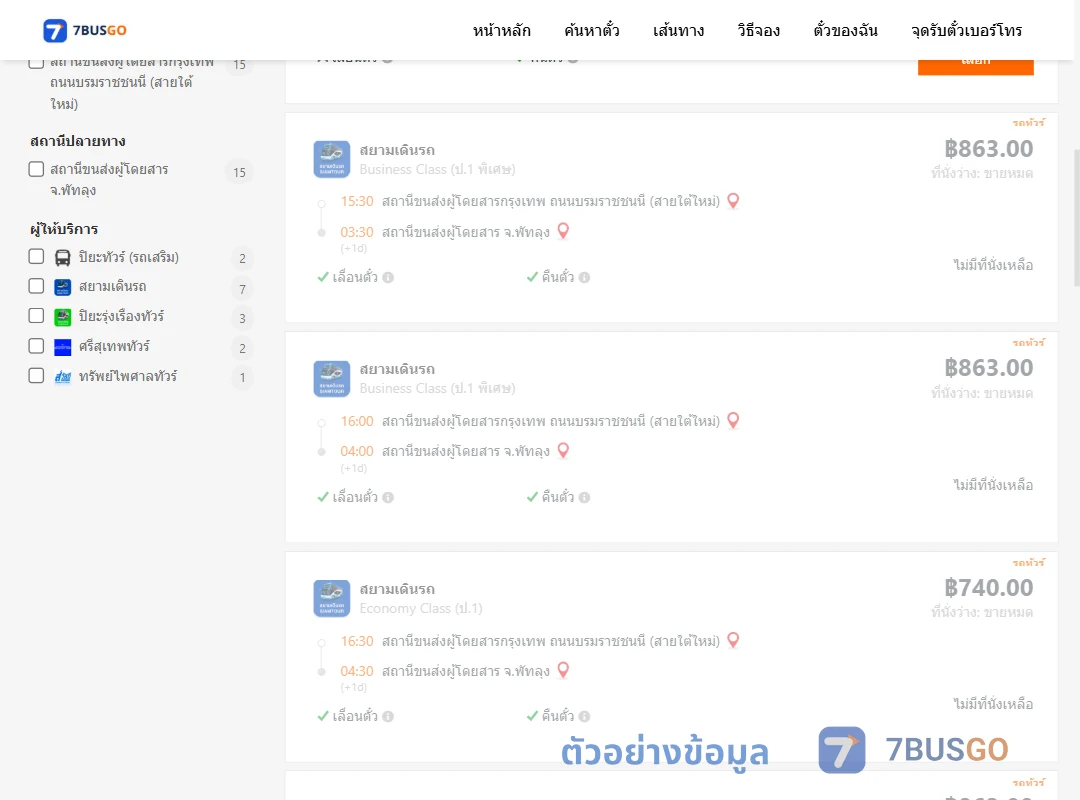Image resolution: width=1080 pixels, height=800 pixels.
Task: Open วิธีจอง menu item
Action: pyautogui.click(x=758, y=31)
